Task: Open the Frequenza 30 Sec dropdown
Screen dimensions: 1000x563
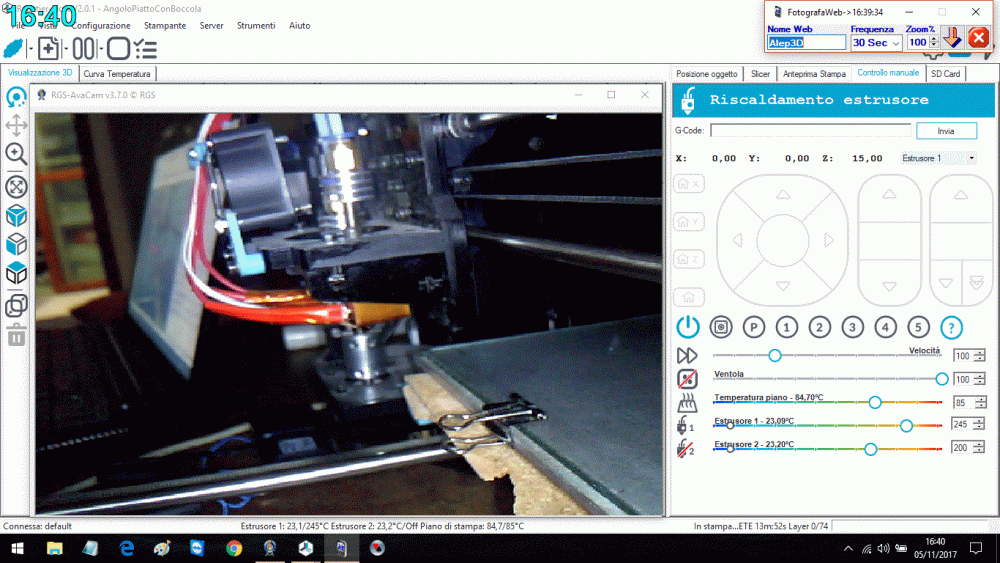Action: (x=876, y=43)
